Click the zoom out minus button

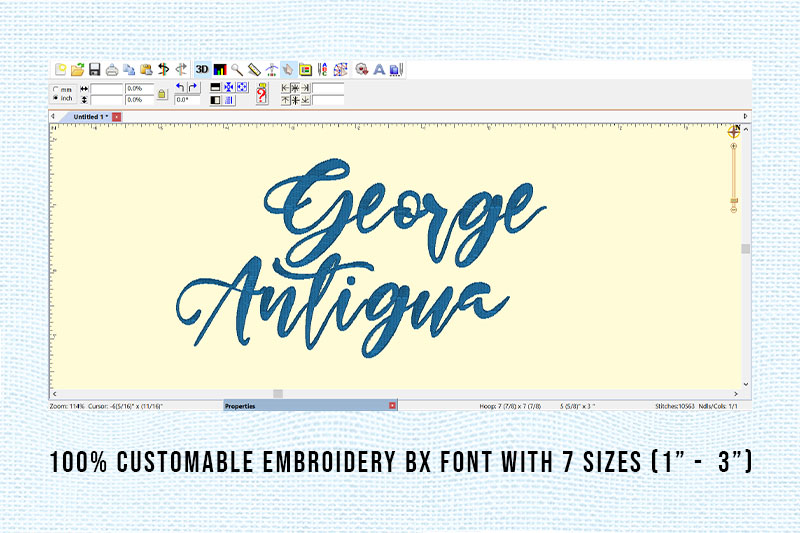click(734, 210)
